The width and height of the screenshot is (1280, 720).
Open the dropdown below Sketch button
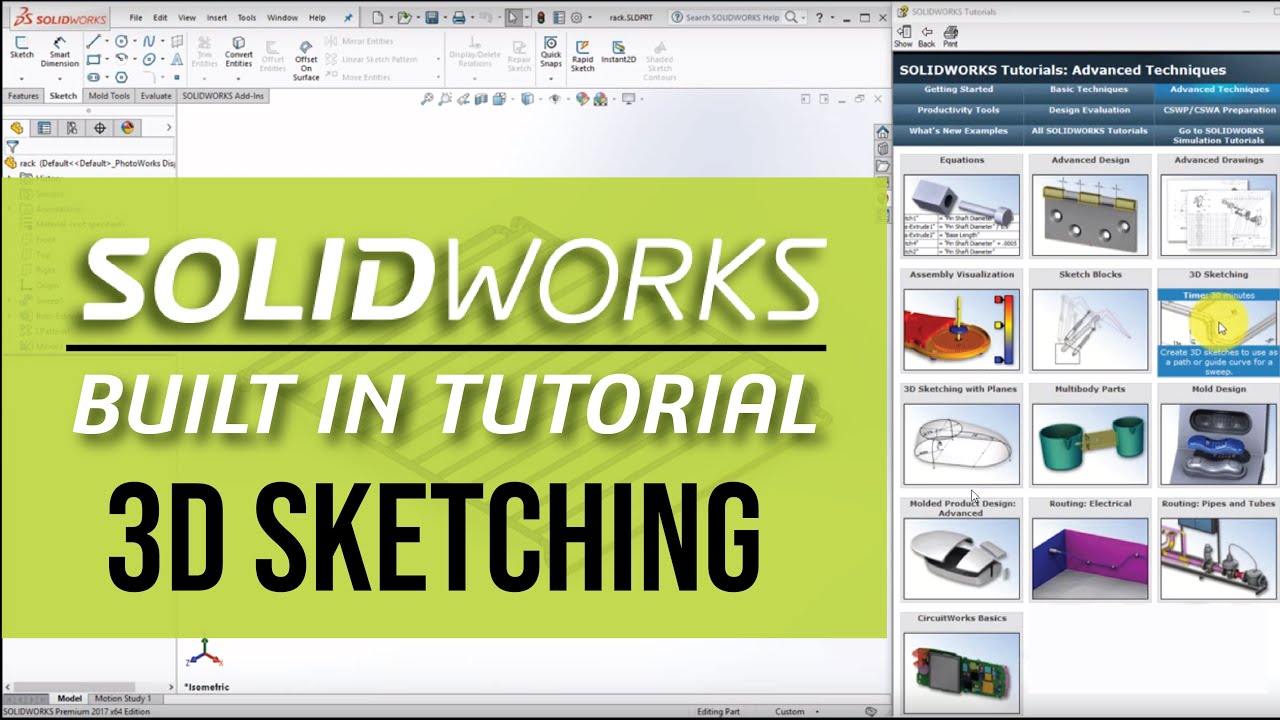pos(21,77)
